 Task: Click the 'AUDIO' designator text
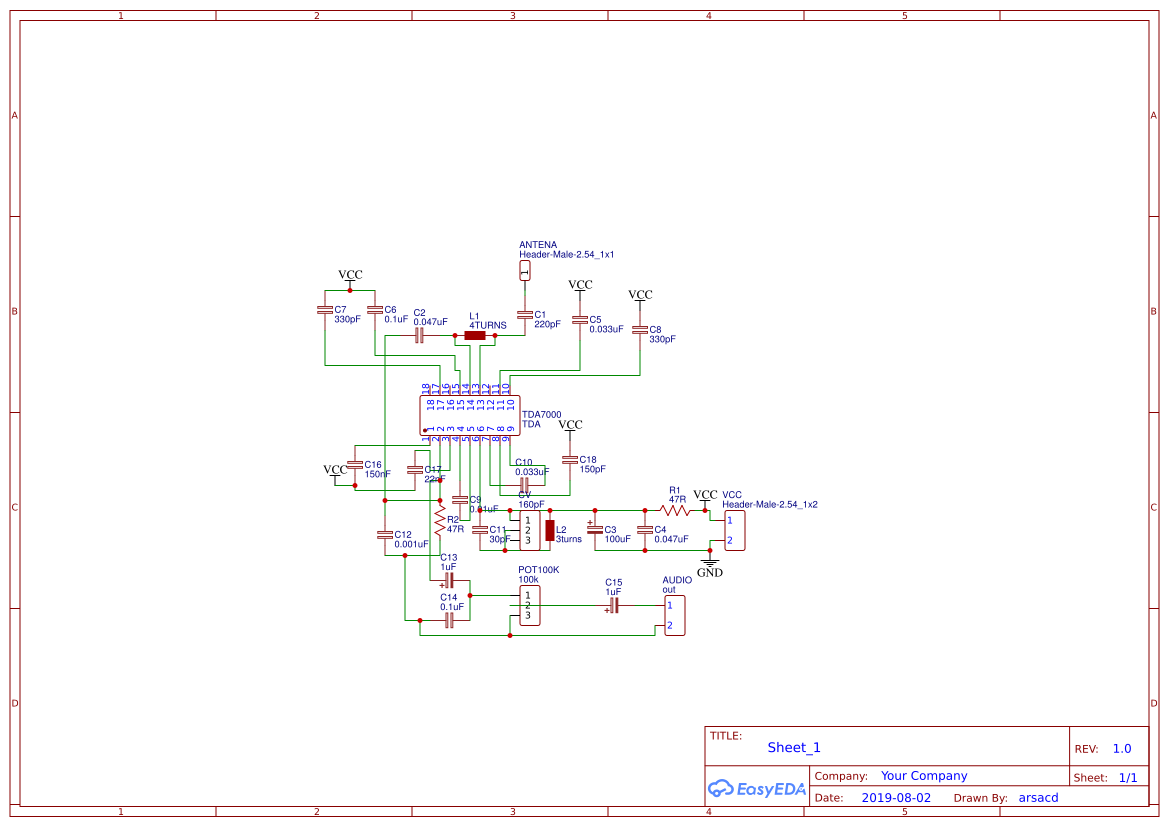click(x=677, y=579)
